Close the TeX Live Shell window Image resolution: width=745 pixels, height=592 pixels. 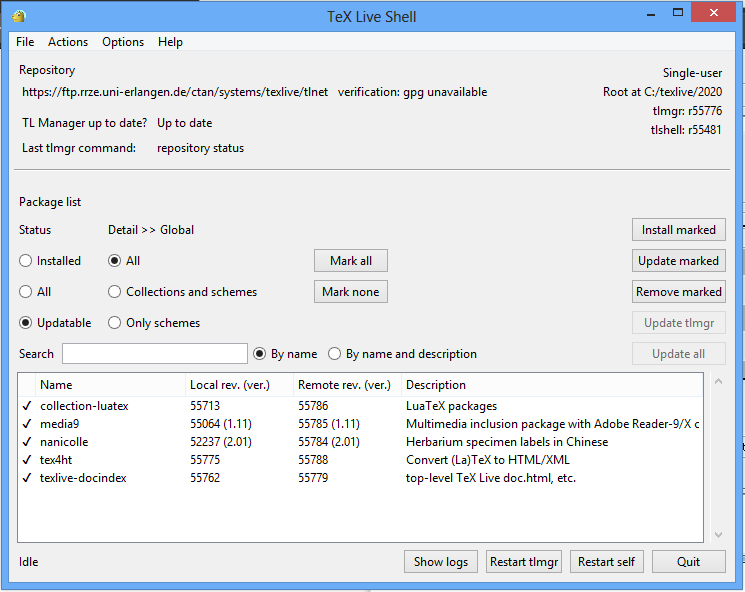[x=714, y=13]
